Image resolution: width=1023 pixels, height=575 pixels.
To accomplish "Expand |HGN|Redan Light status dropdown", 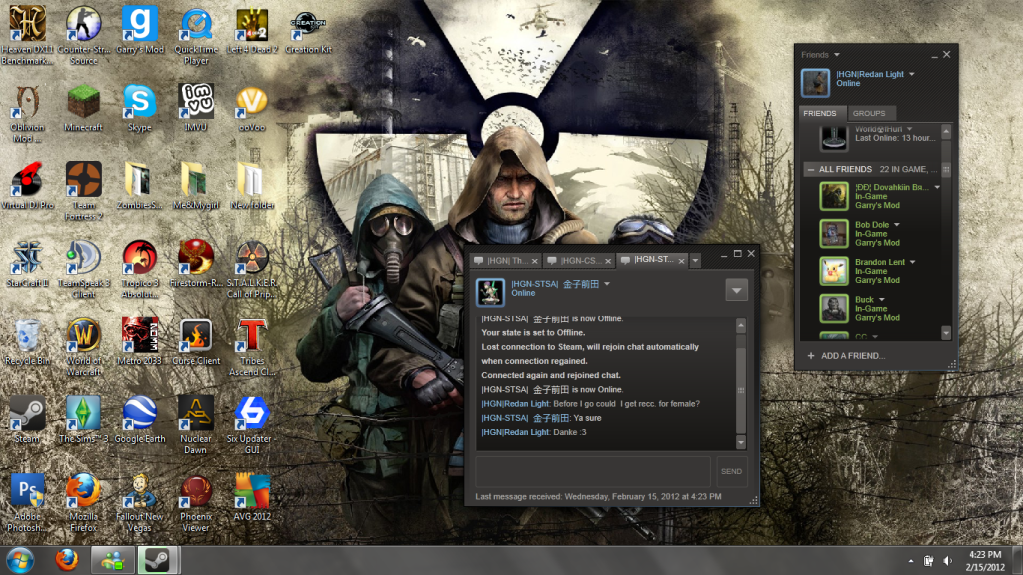I will [x=911, y=74].
